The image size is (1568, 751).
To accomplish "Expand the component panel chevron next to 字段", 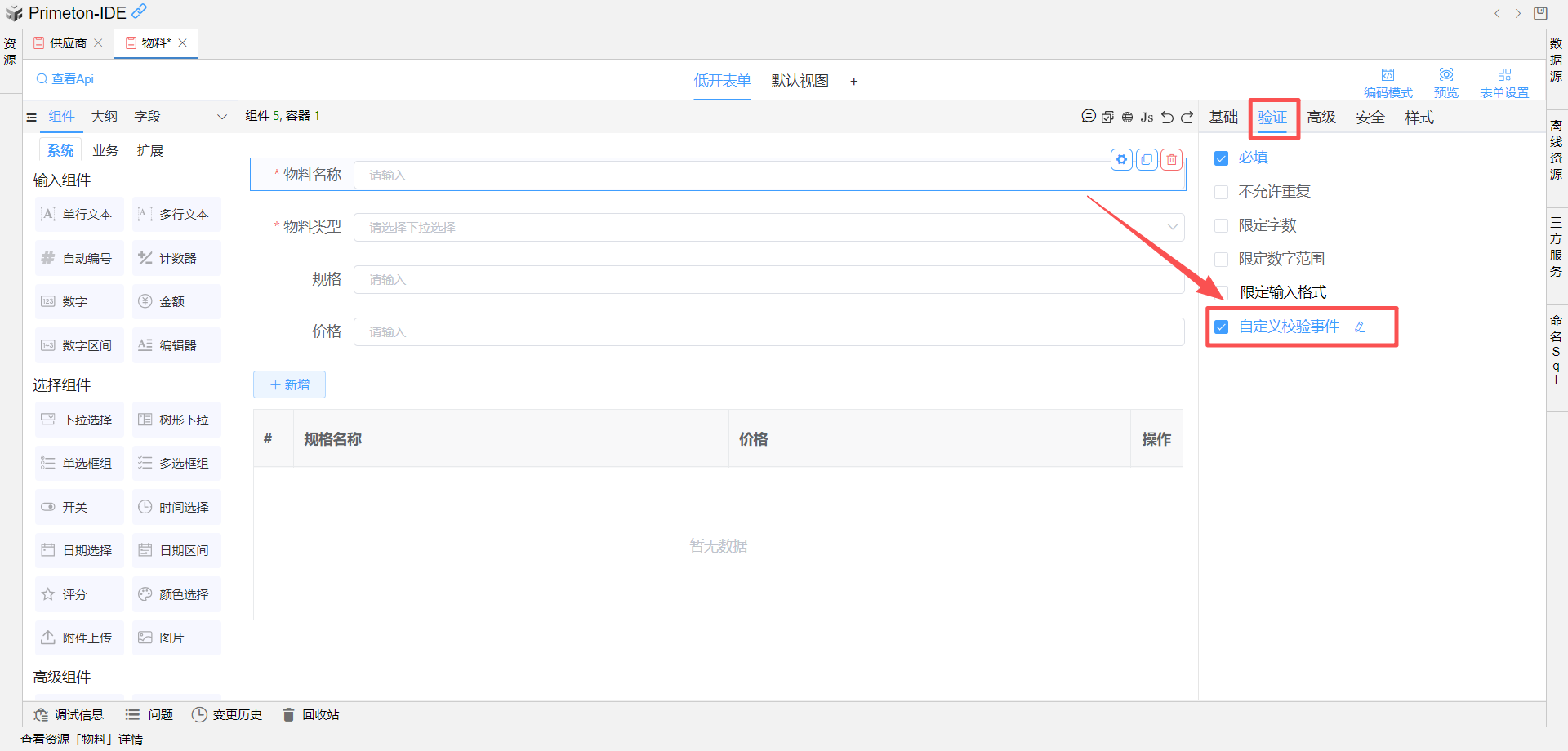I will pos(221,117).
